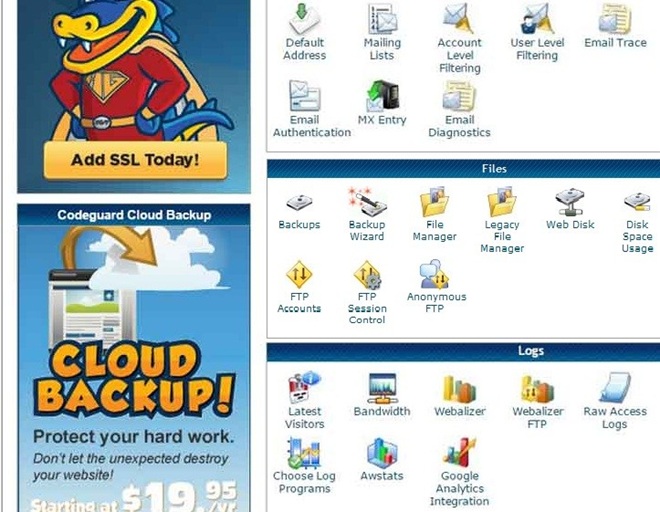Click the Add SSL Today! button
This screenshot has height=512, width=660.
(x=135, y=160)
